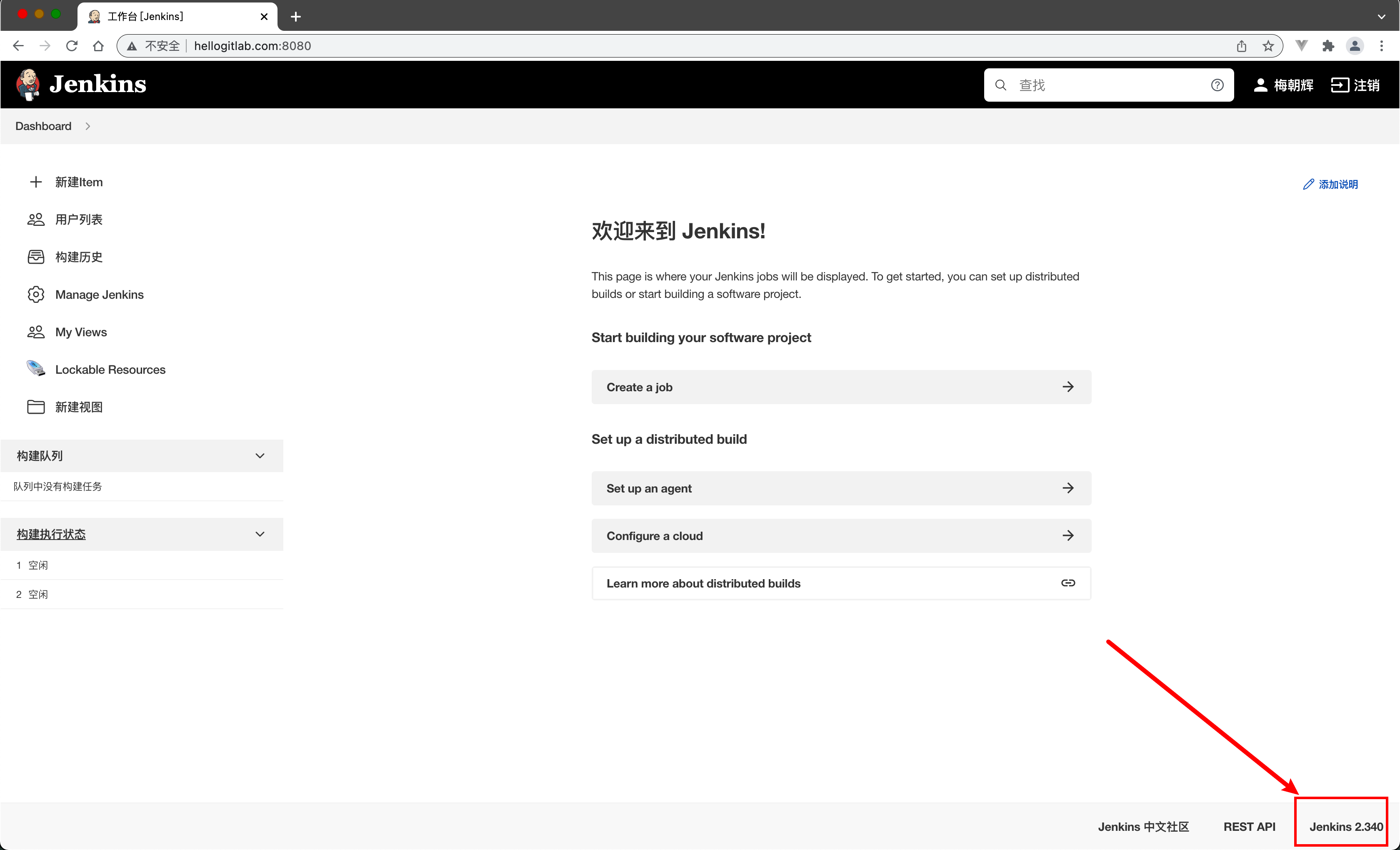Collapse the 构建执行状态 panel chevron

tap(260, 534)
